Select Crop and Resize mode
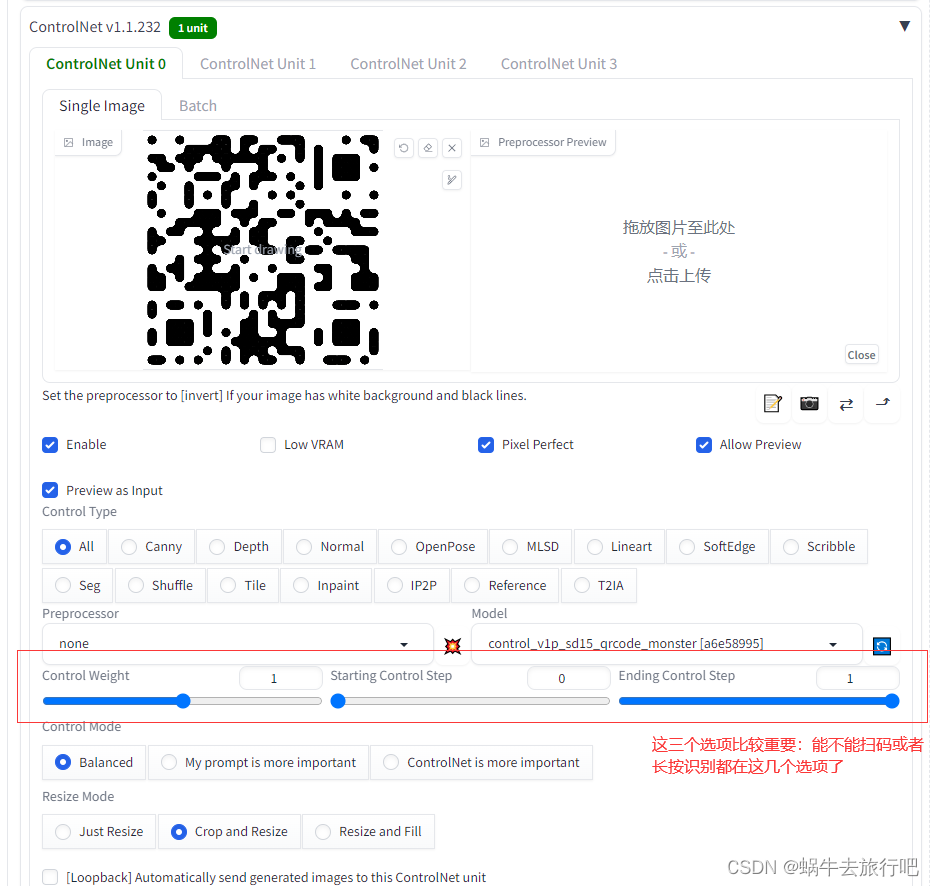The width and height of the screenshot is (934, 886). pyautogui.click(x=229, y=832)
